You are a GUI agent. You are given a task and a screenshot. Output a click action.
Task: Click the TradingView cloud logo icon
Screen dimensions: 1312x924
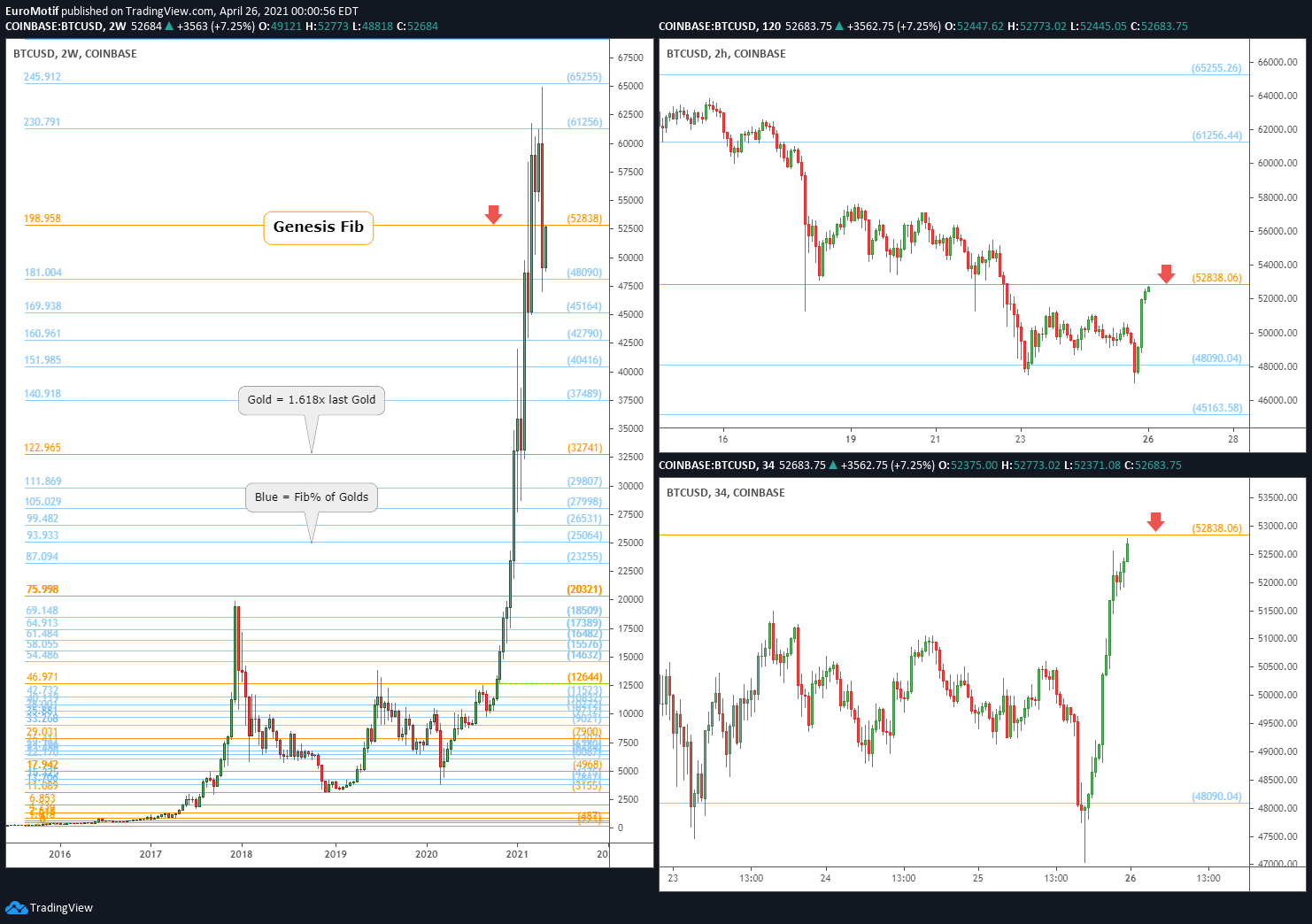tap(16, 907)
